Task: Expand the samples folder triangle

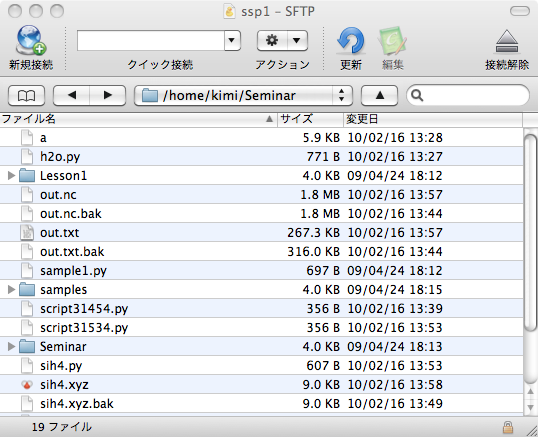Action: [11, 290]
